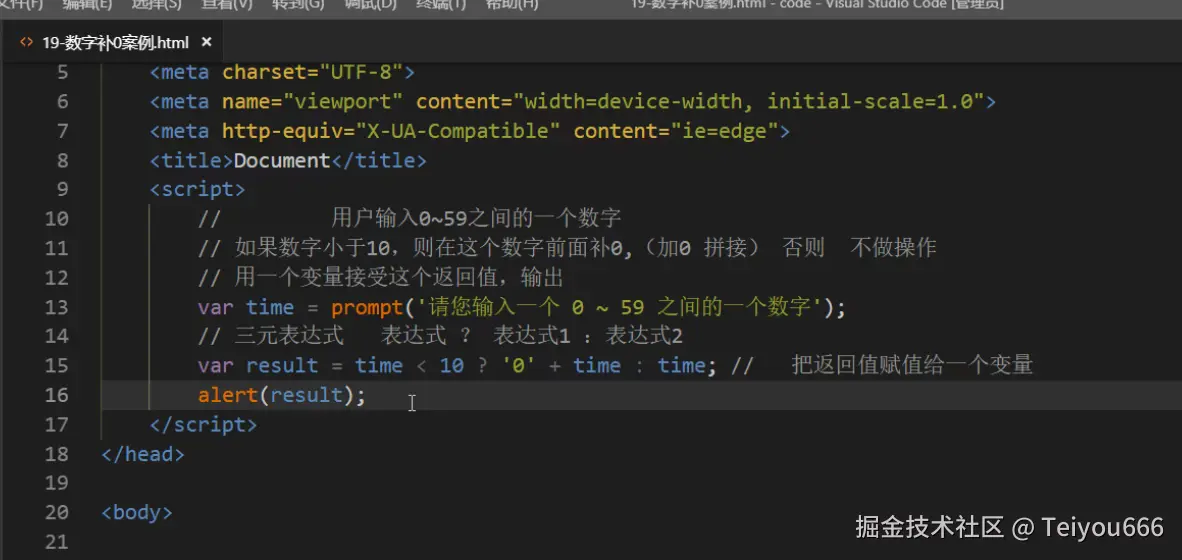Screen dimensions: 1182x560
Task: Click the closing </head> tag
Action: (142, 454)
